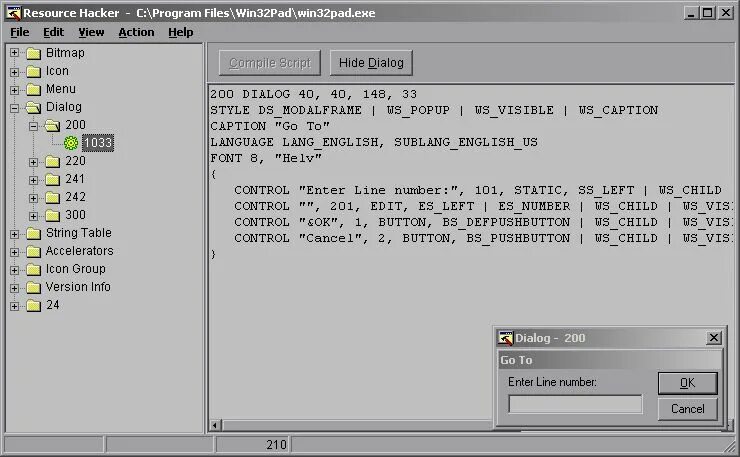Click the Accelerators folder icon

click(34, 251)
